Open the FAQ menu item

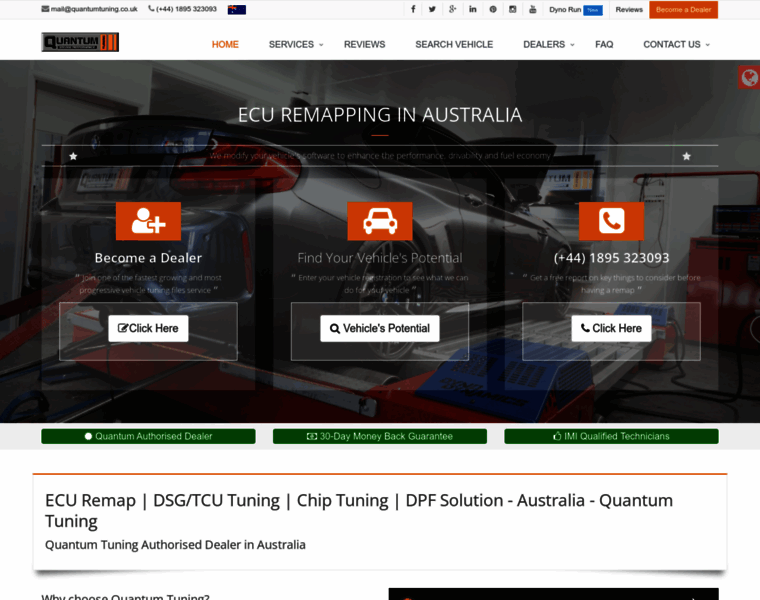click(x=604, y=45)
